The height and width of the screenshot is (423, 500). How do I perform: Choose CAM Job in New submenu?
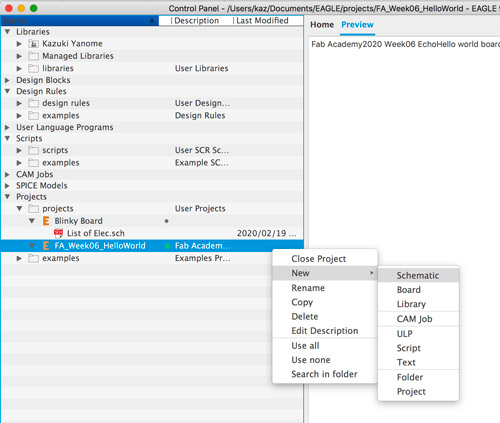pos(418,319)
